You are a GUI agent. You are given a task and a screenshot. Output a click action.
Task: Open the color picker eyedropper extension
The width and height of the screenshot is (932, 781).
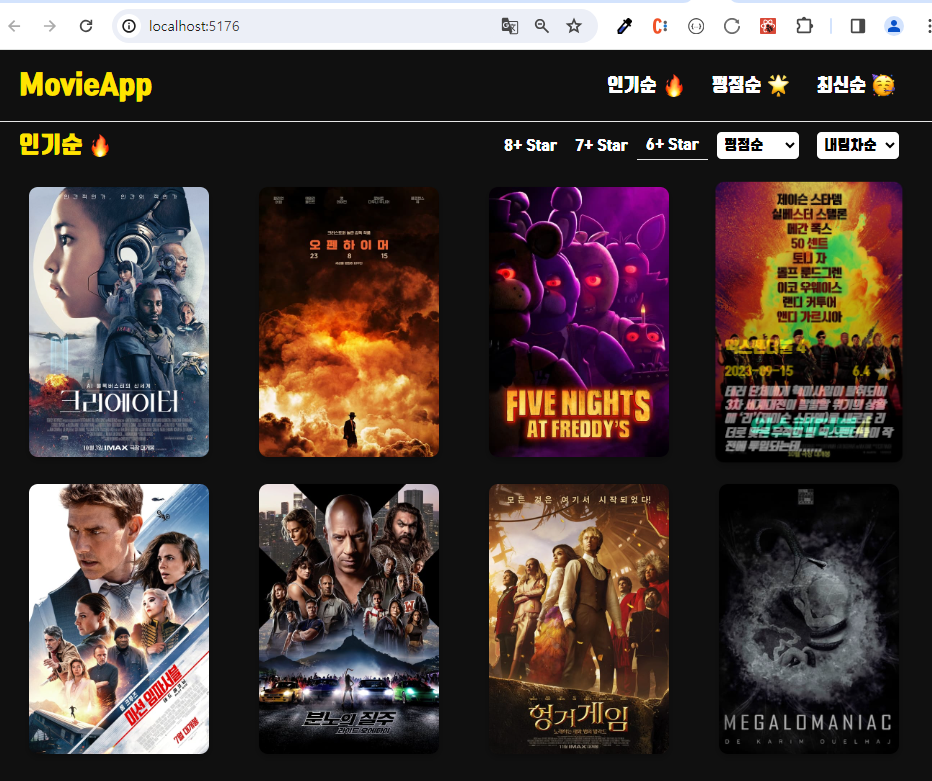click(624, 26)
